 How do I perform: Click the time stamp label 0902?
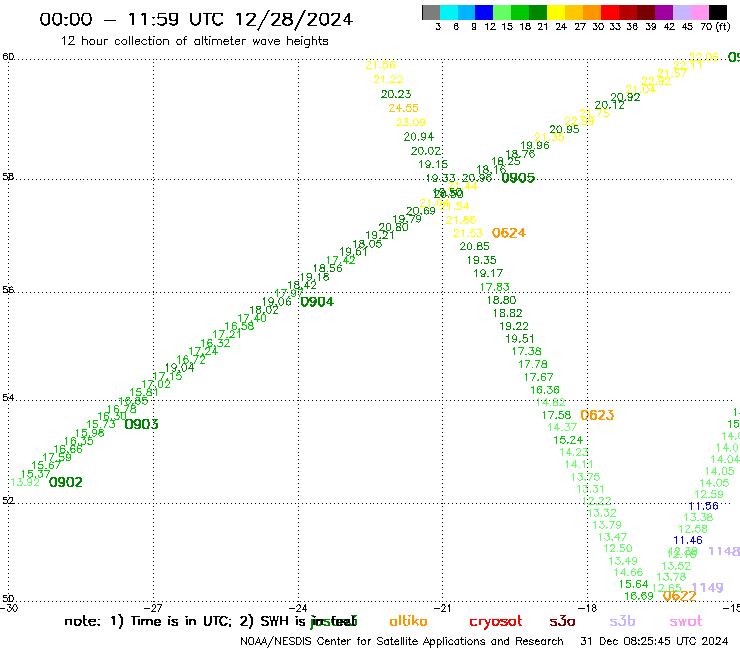[x=66, y=482]
